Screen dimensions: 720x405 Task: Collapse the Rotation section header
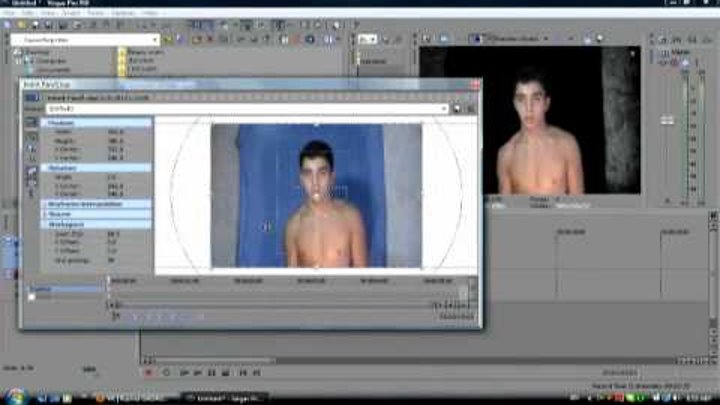pyautogui.click(x=96, y=168)
